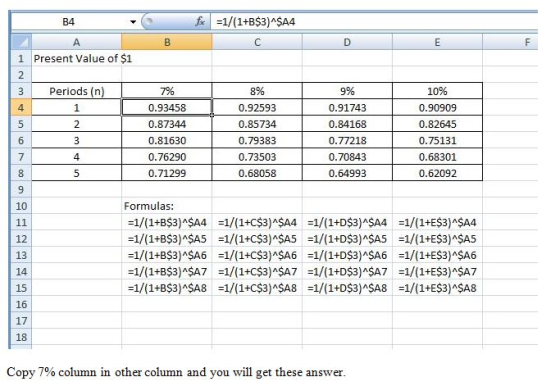The image size is (560, 386).
Task: Select the cell with value 0.70843
Action: [x=347, y=157]
